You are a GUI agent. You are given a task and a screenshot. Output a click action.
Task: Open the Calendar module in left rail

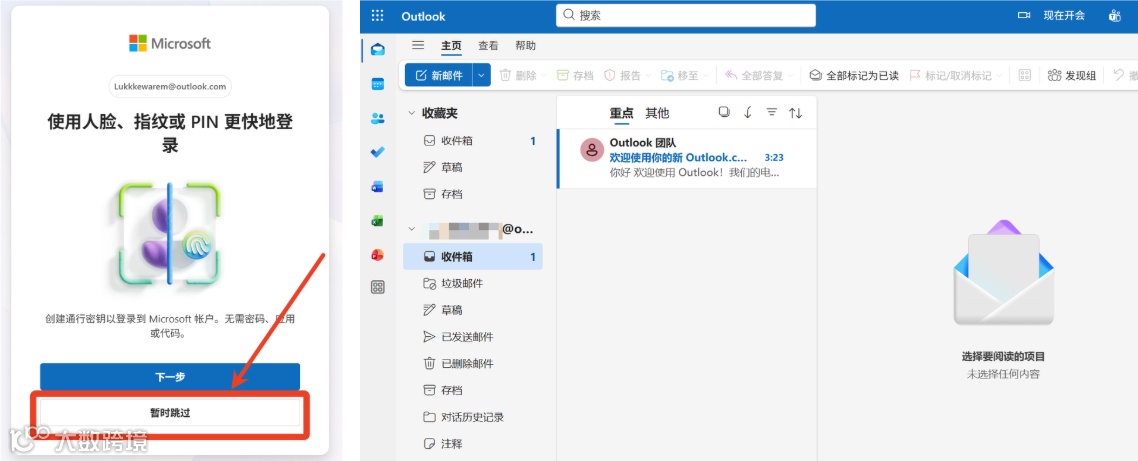(377, 84)
